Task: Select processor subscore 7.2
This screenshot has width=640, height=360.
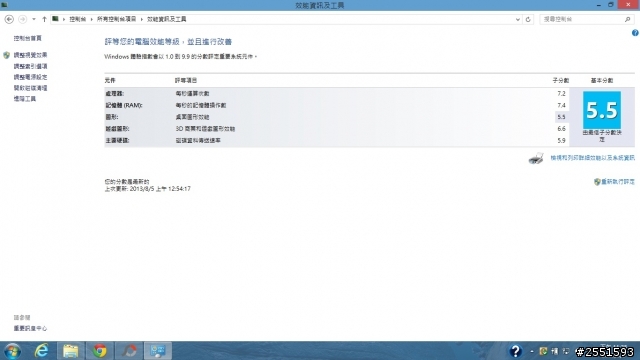Action: pos(561,93)
